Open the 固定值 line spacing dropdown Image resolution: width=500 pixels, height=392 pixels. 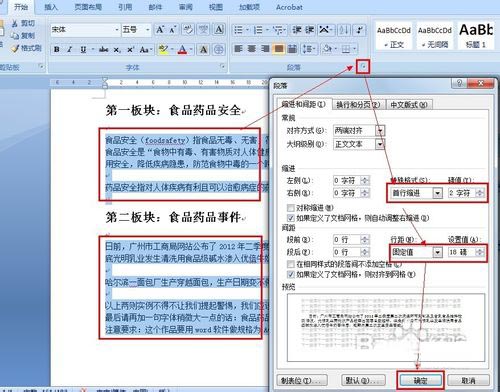coord(438,252)
